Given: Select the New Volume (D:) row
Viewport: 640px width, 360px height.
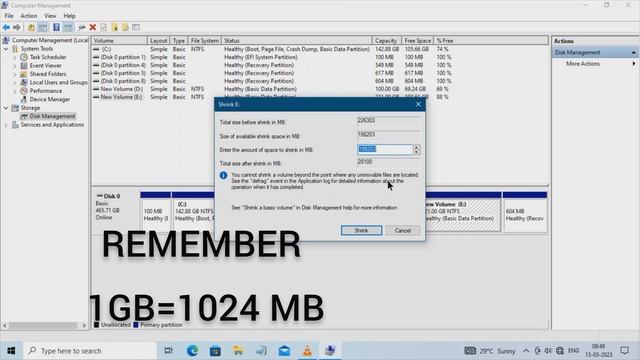Looking at the screenshot, I should click(x=273, y=89).
